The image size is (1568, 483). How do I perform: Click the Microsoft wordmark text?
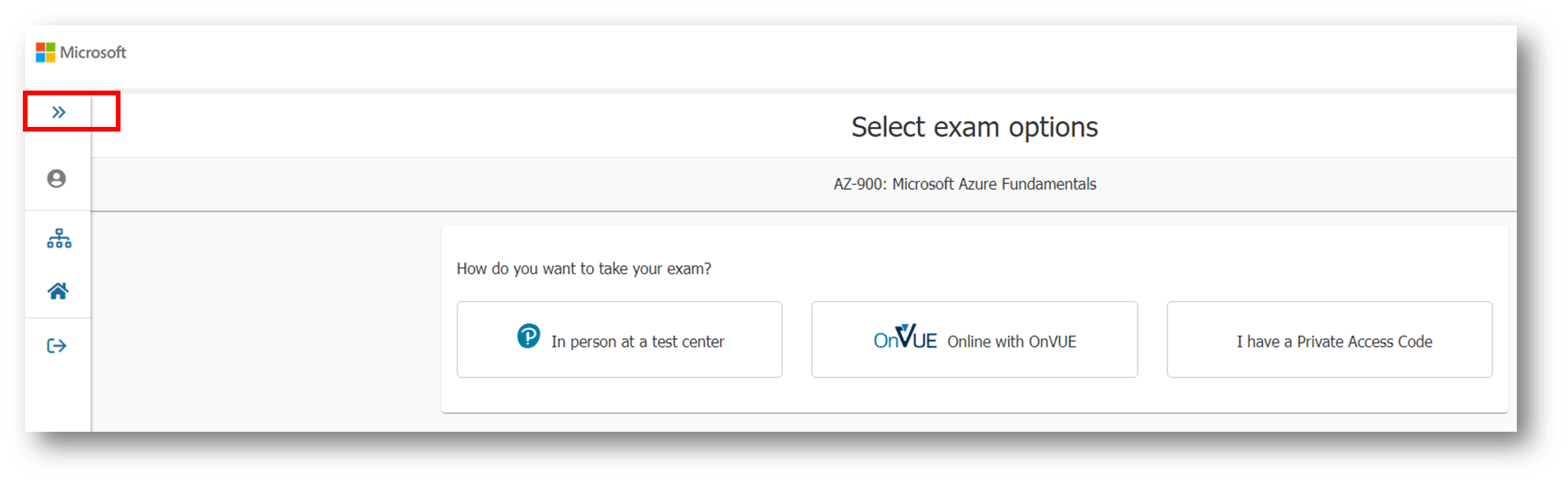pyautogui.click(x=93, y=52)
